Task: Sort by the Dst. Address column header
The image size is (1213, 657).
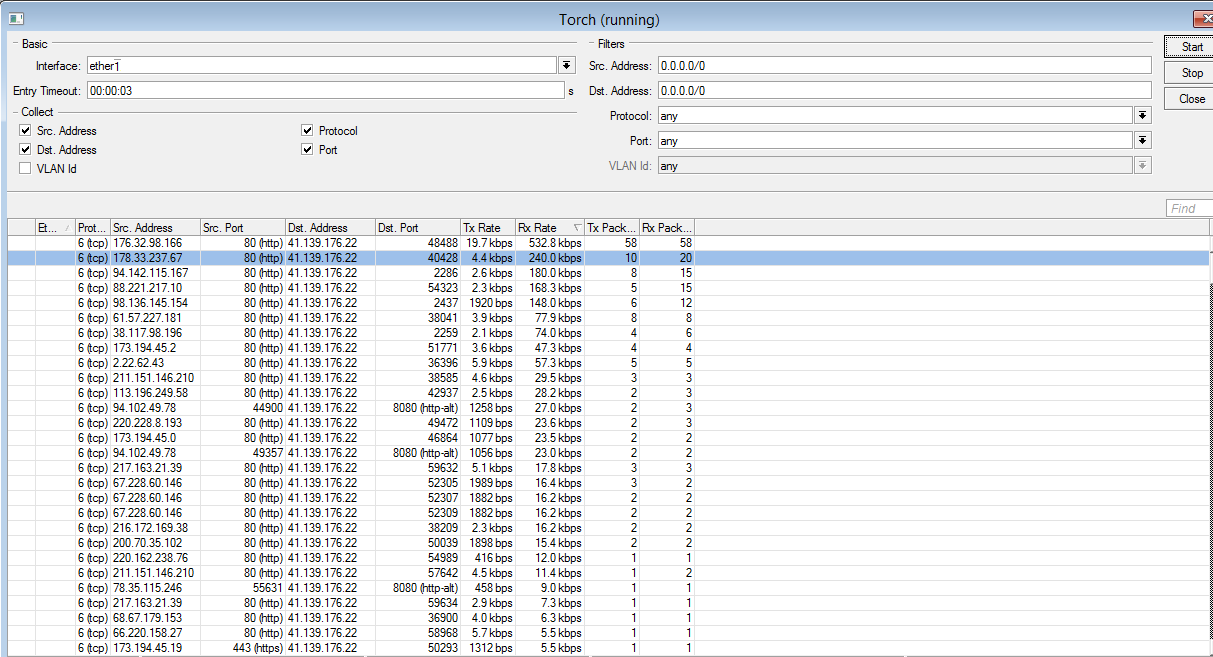Action: point(330,228)
